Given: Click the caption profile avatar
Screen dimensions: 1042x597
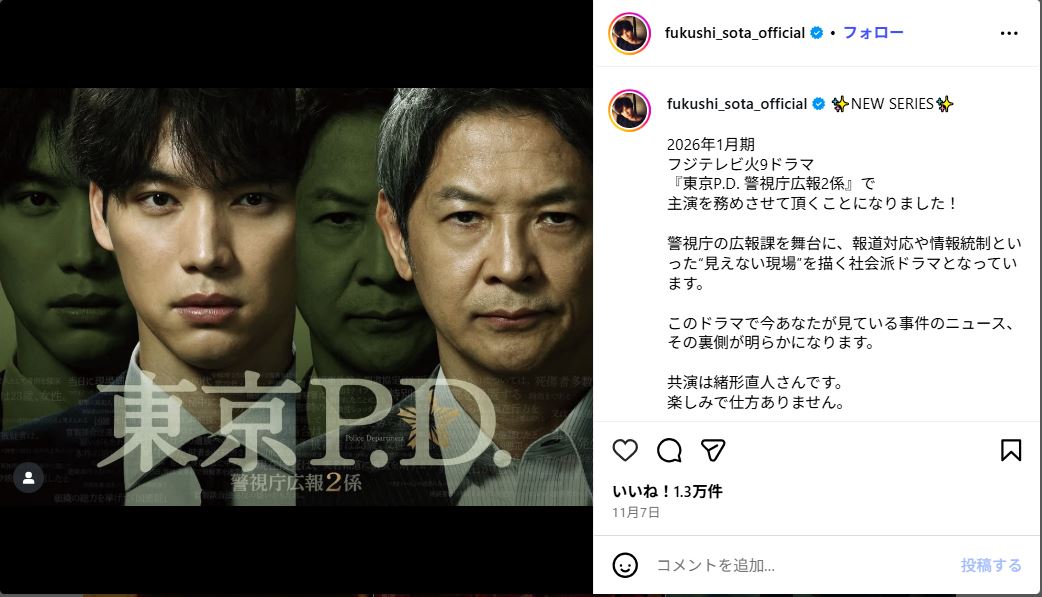Looking at the screenshot, I should tap(629, 110).
